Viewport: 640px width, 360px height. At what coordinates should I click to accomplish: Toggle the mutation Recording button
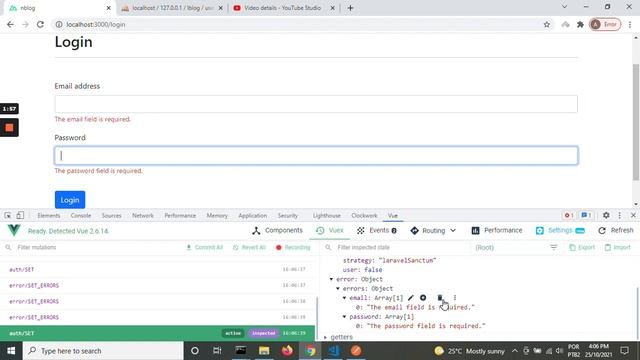(x=293, y=247)
